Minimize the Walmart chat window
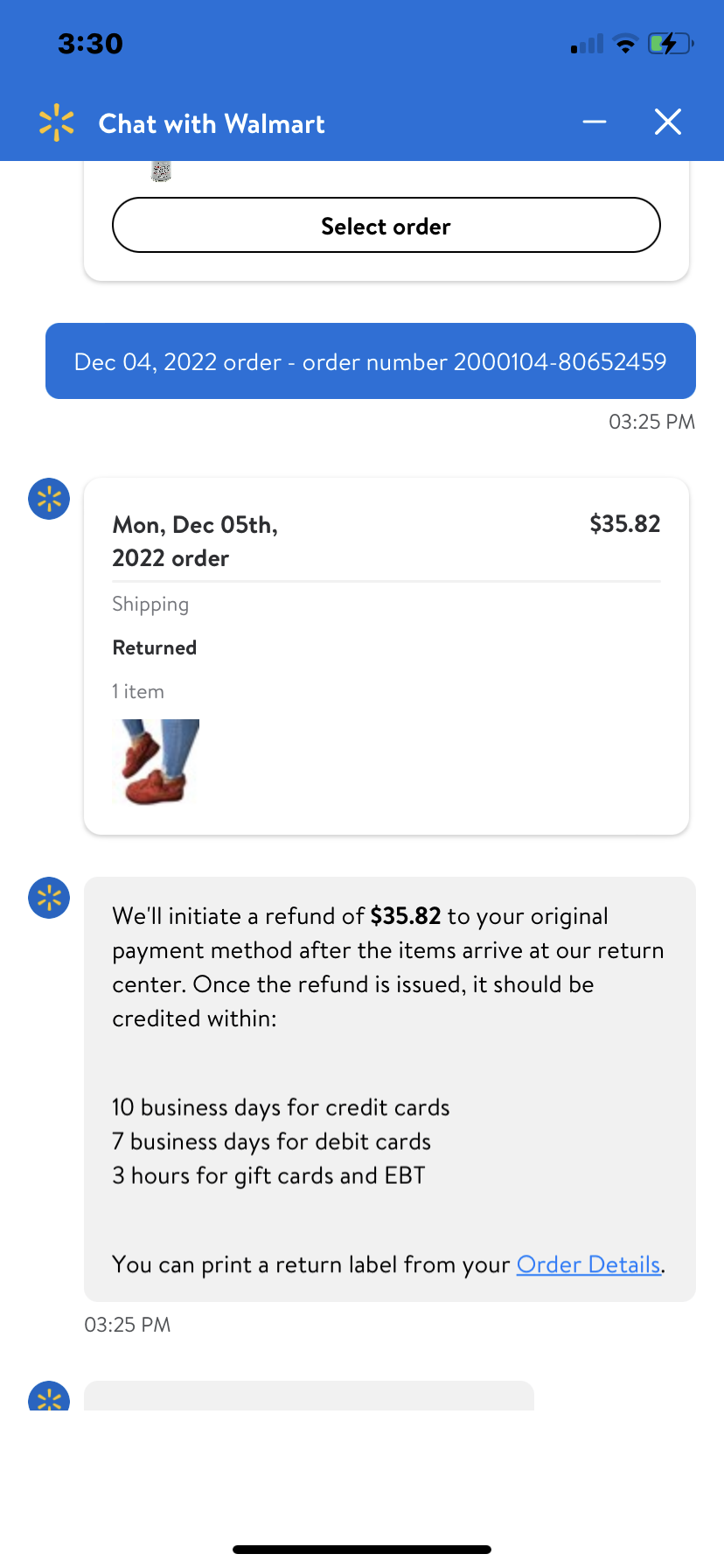Screen dimensions: 724x1568 click(595, 122)
